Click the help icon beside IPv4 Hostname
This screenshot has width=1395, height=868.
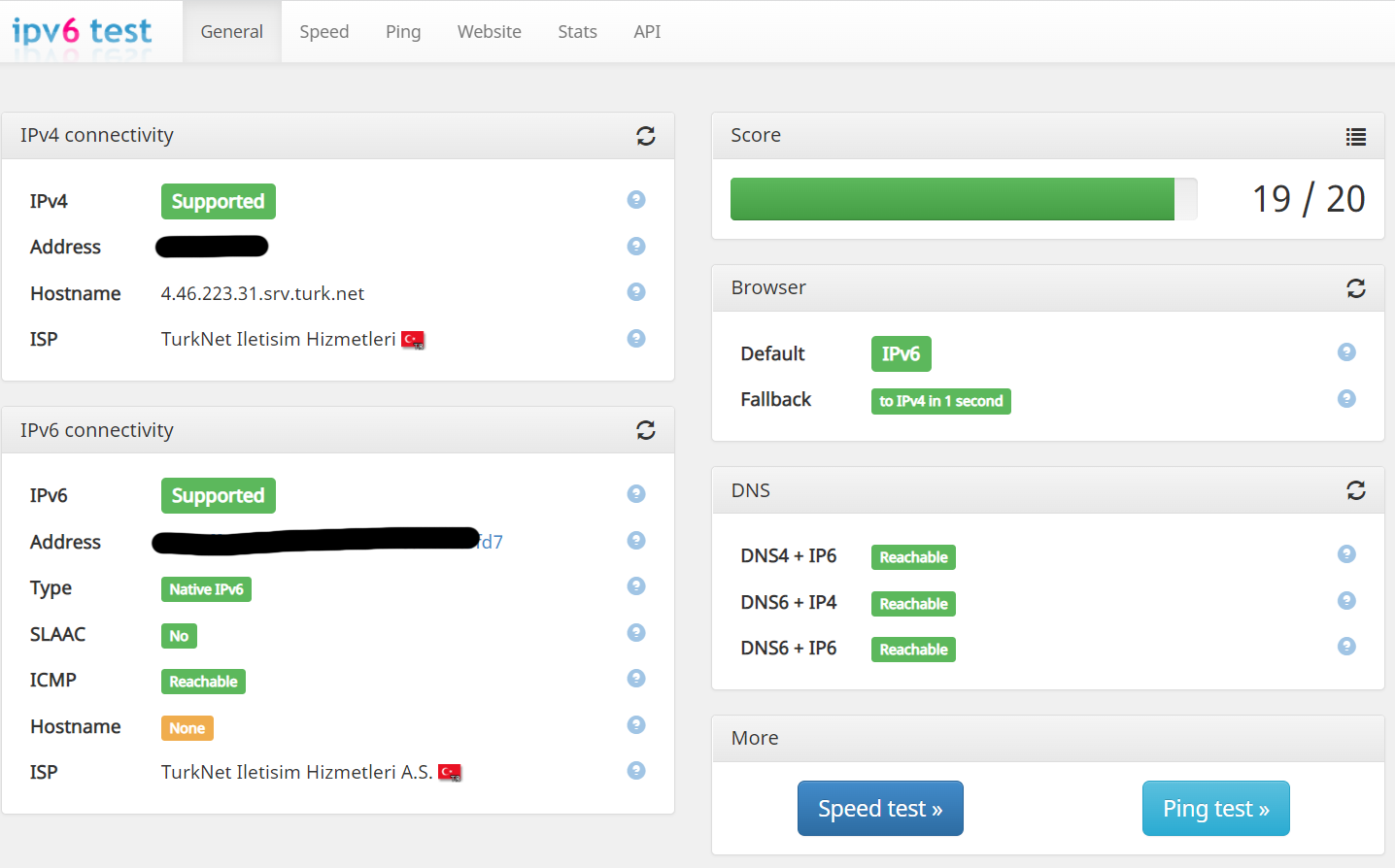tap(636, 291)
